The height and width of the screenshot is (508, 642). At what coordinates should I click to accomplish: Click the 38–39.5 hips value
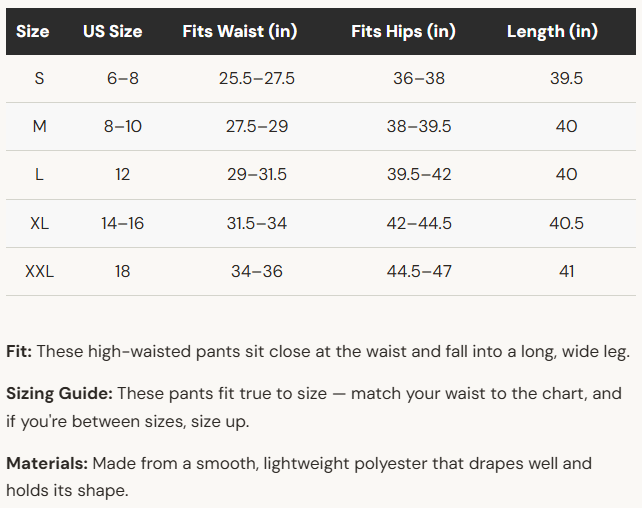pyautogui.click(x=419, y=126)
